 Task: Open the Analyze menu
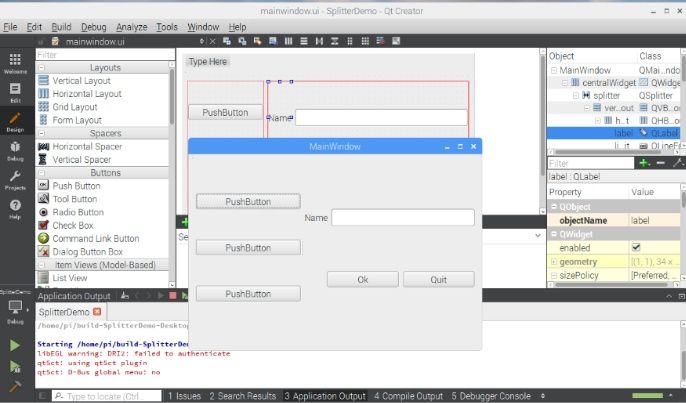(x=132, y=27)
